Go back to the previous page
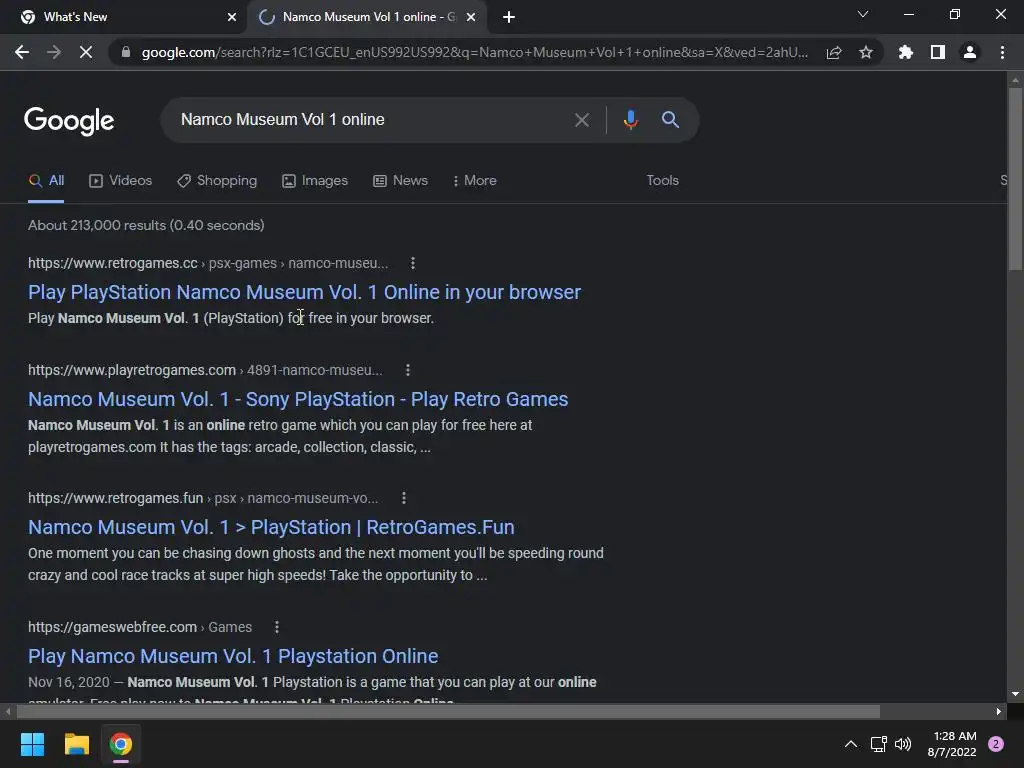The image size is (1024, 768). pyautogui.click(x=22, y=52)
